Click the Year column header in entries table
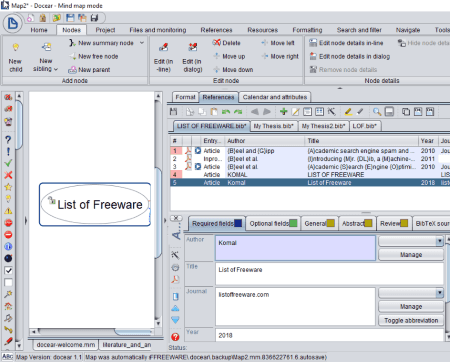The height and width of the screenshot is (362, 450). (x=427, y=141)
